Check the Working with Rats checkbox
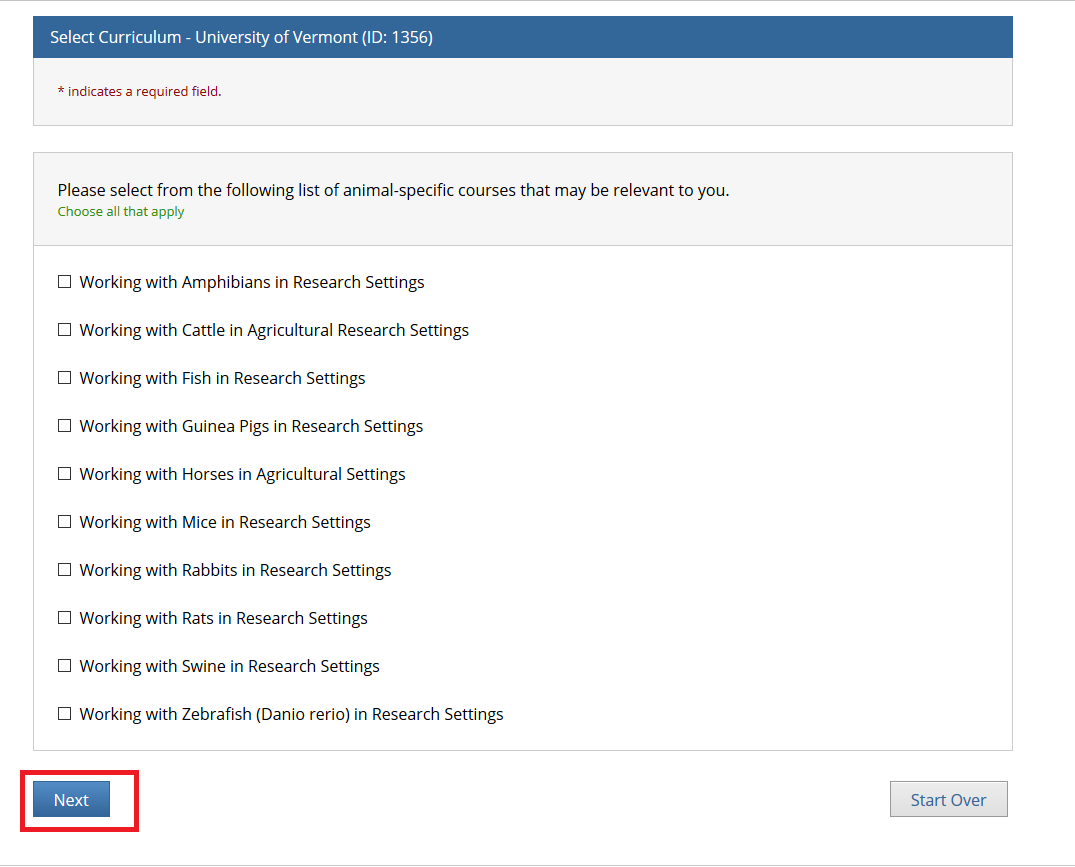 [65, 618]
